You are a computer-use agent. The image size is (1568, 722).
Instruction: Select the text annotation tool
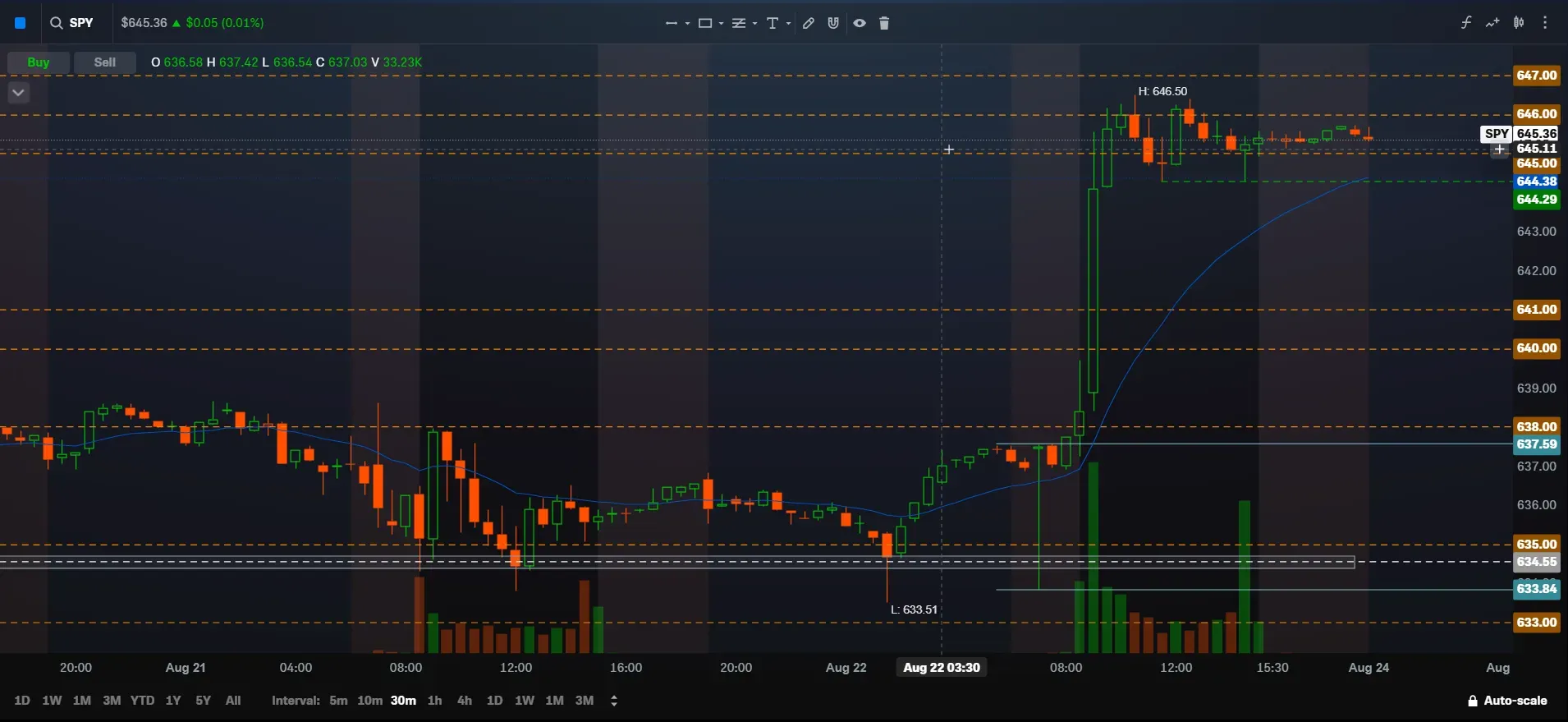pyautogui.click(x=773, y=23)
